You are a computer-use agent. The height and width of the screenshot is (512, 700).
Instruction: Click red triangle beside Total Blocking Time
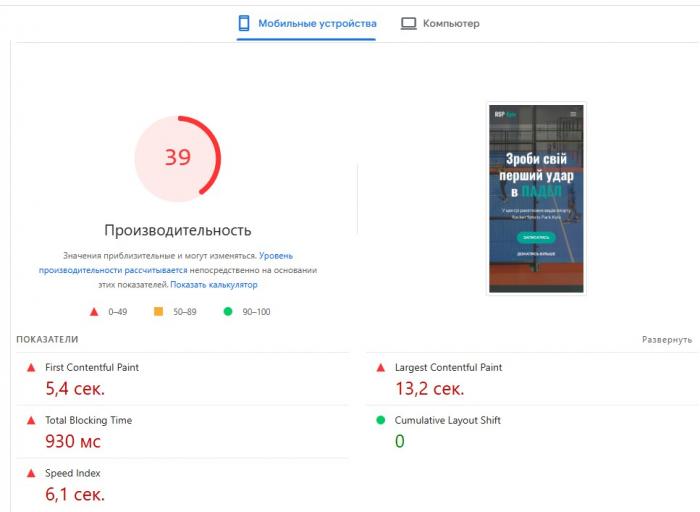31,420
